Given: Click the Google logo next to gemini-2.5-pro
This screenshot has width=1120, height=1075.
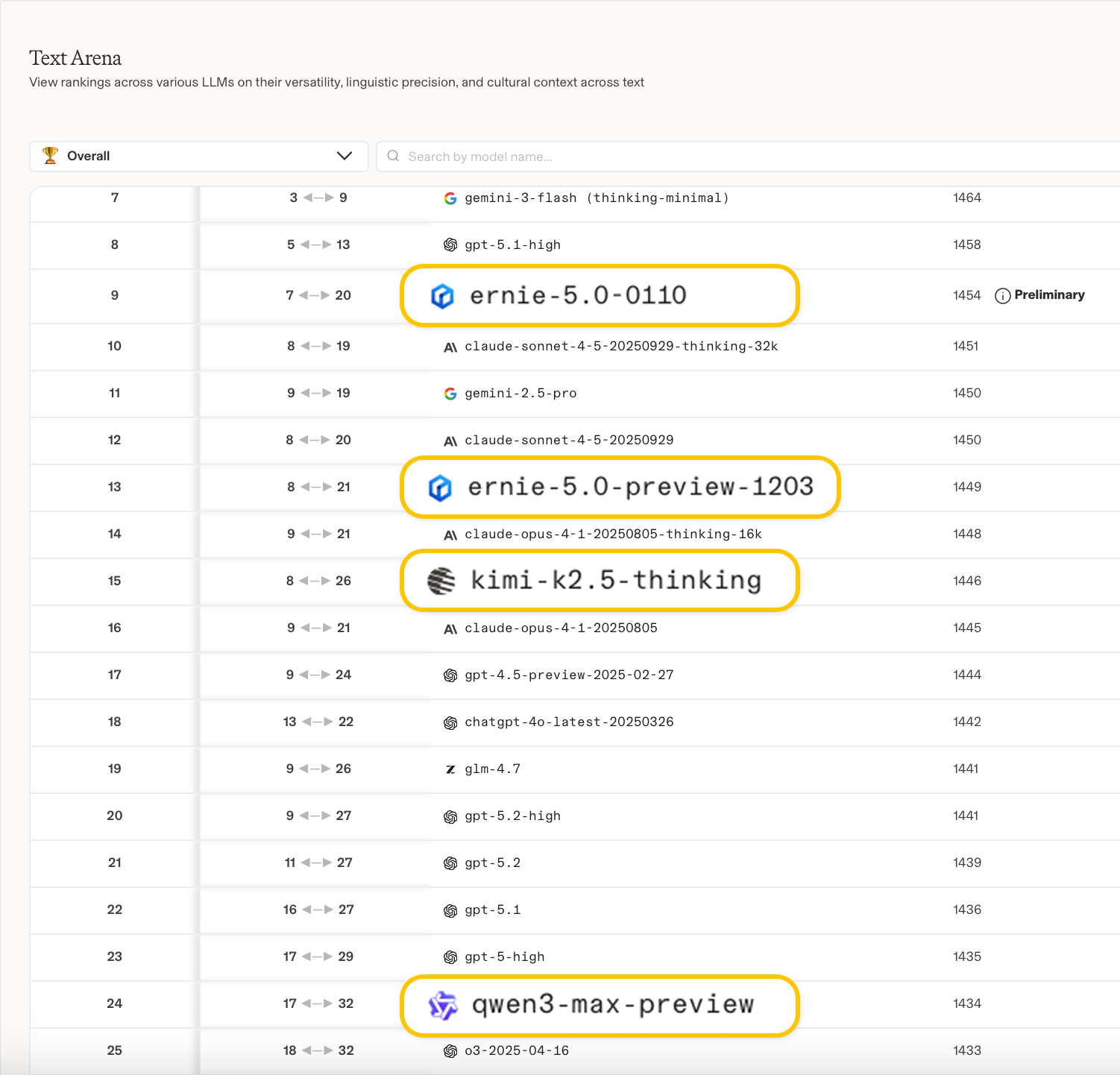Looking at the screenshot, I should [450, 394].
